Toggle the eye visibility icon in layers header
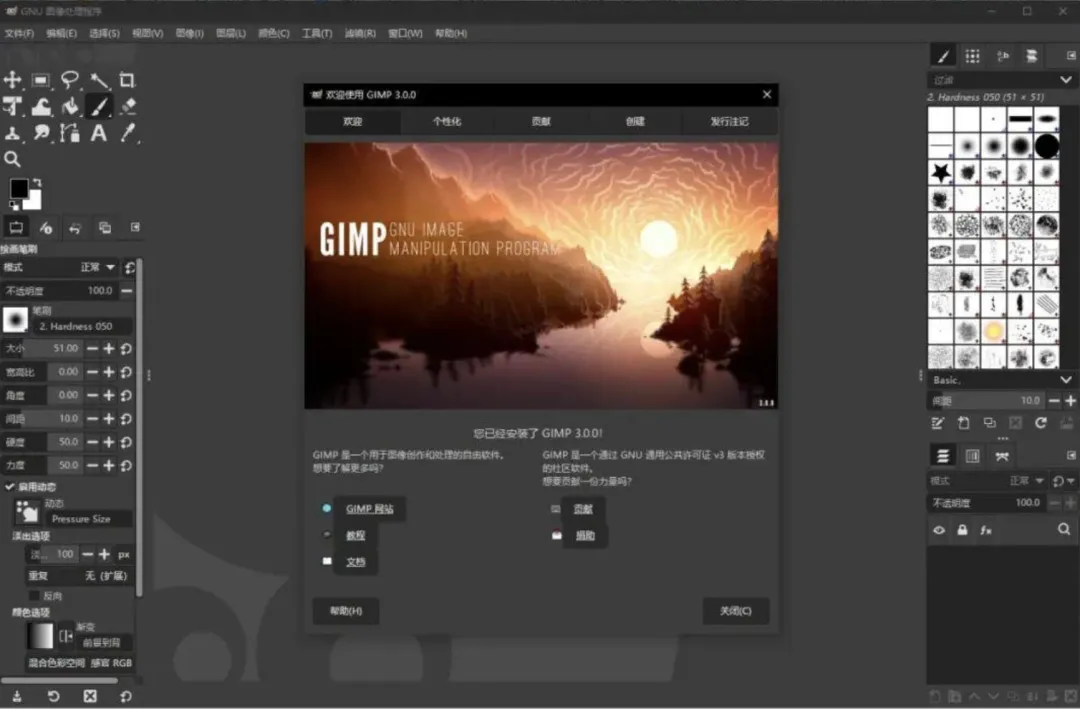This screenshot has width=1080, height=709. point(939,530)
